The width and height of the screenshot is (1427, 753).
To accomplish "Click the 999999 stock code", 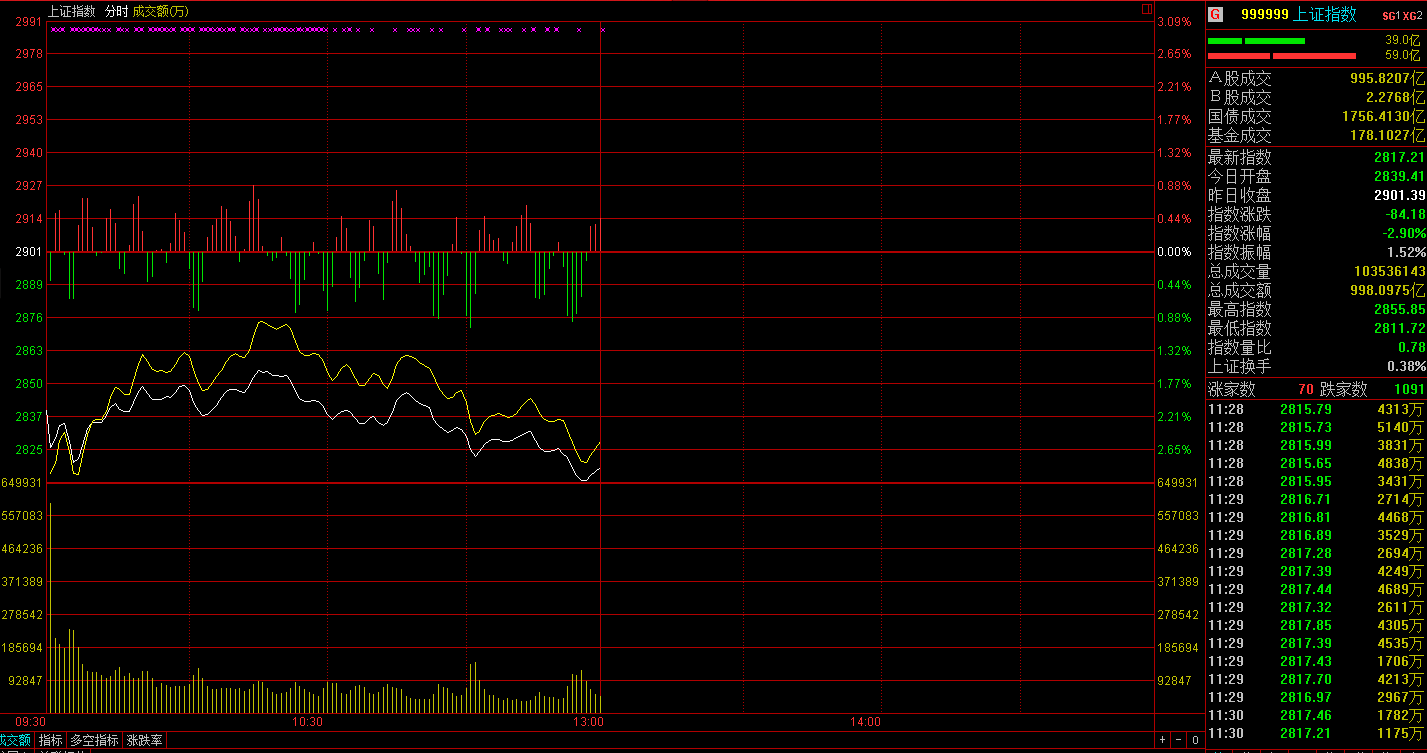I will (x=1264, y=14).
